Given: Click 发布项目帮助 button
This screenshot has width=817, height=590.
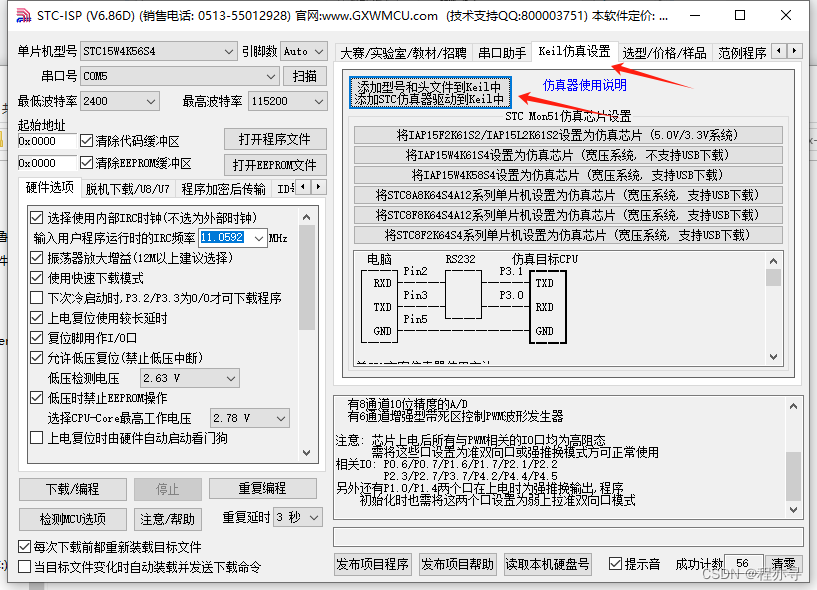Looking at the screenshot, I should point(457,564).
